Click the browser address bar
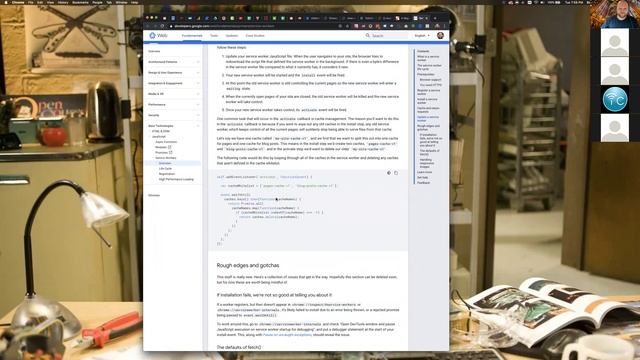This screenshot has width=640, height=360. click(x=253, y=26)
